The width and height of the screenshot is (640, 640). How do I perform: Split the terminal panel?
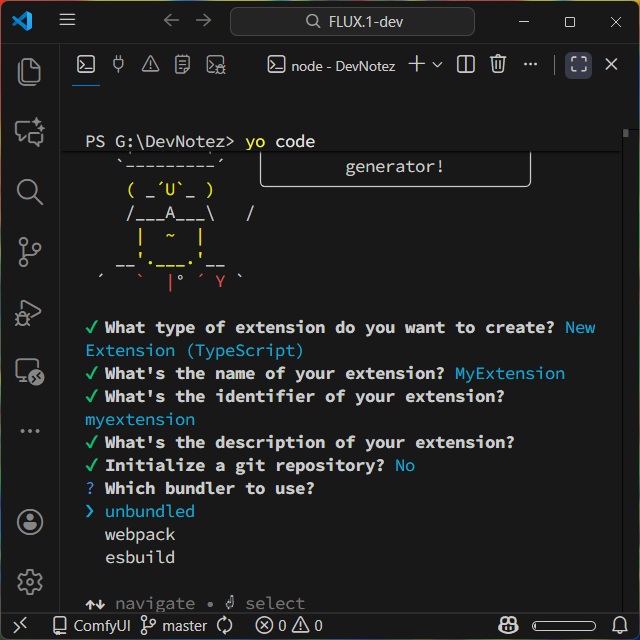pyautogui.click(x=466, y=65)
